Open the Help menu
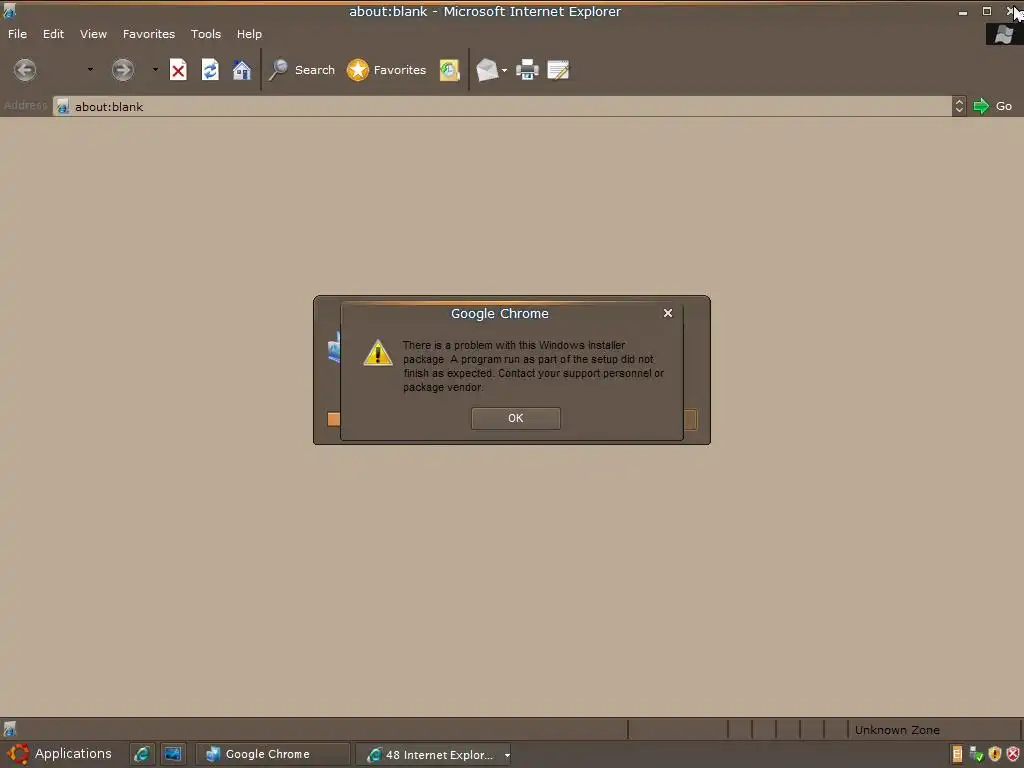 click(249, 34)
